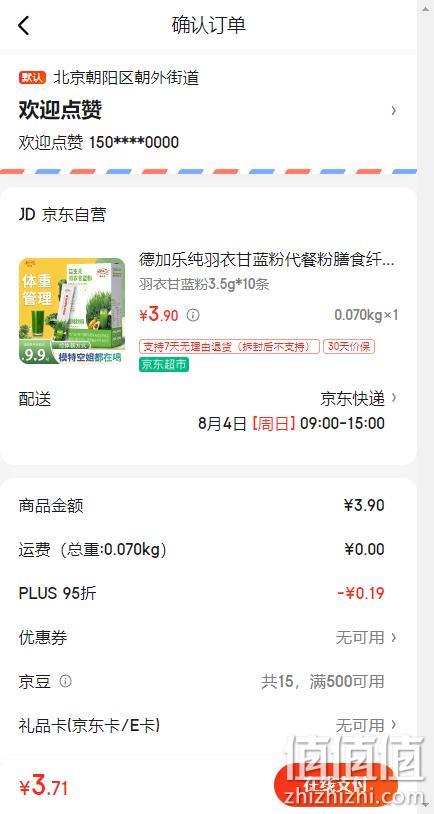Tap the 欢迎点赞 recipient name
This screenshot has width=434, height=814.
click(x=60, y=110)
